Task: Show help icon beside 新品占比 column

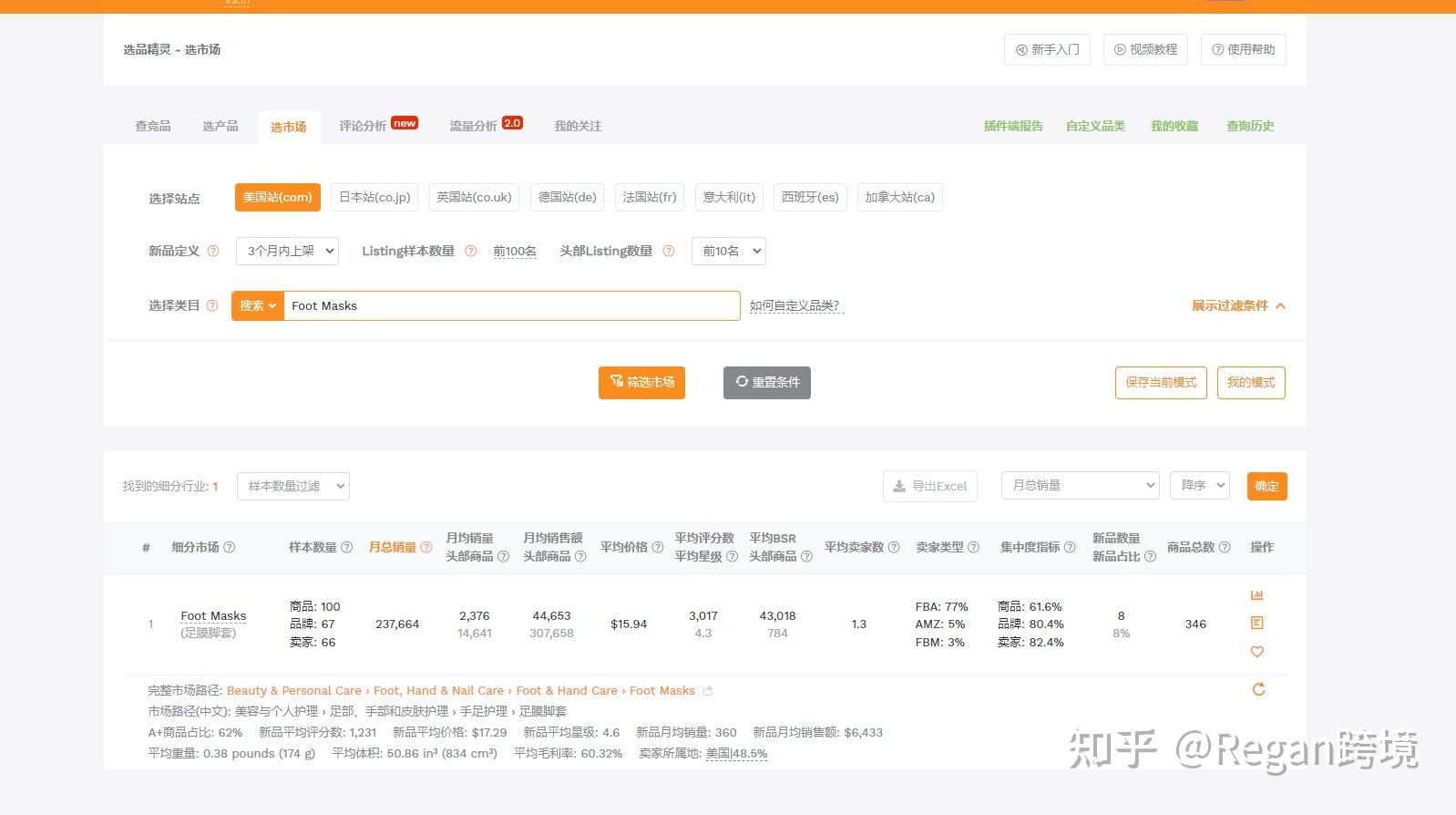Action: point(1150,556)
